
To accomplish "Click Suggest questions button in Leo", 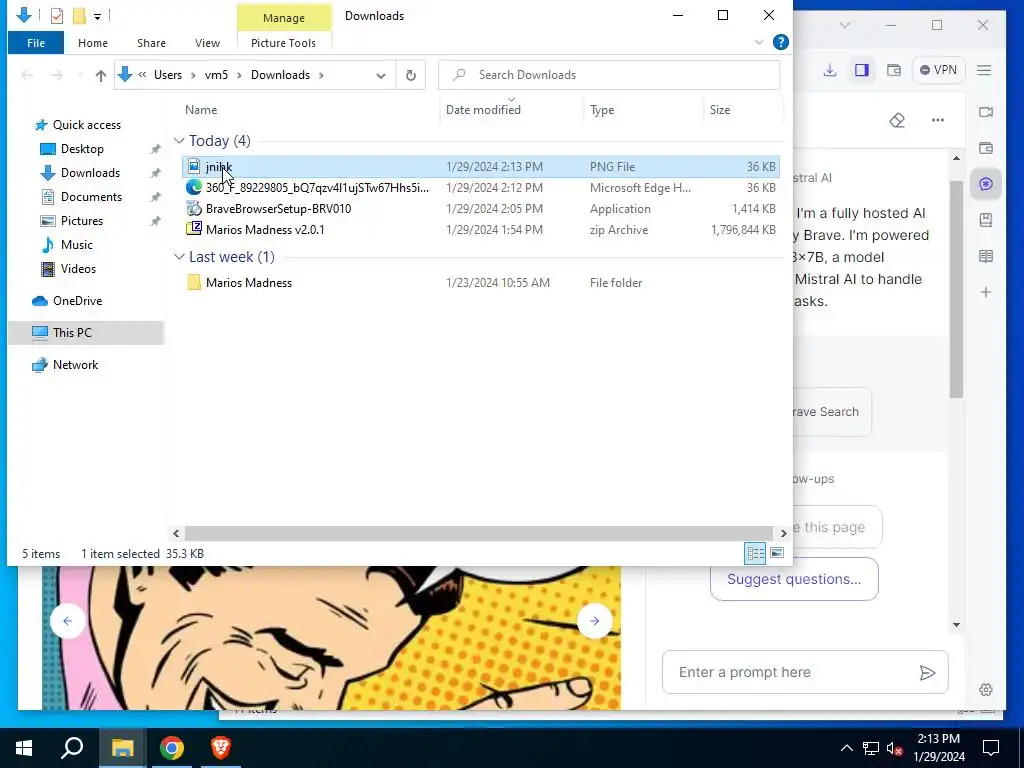I will click(794, 579).
